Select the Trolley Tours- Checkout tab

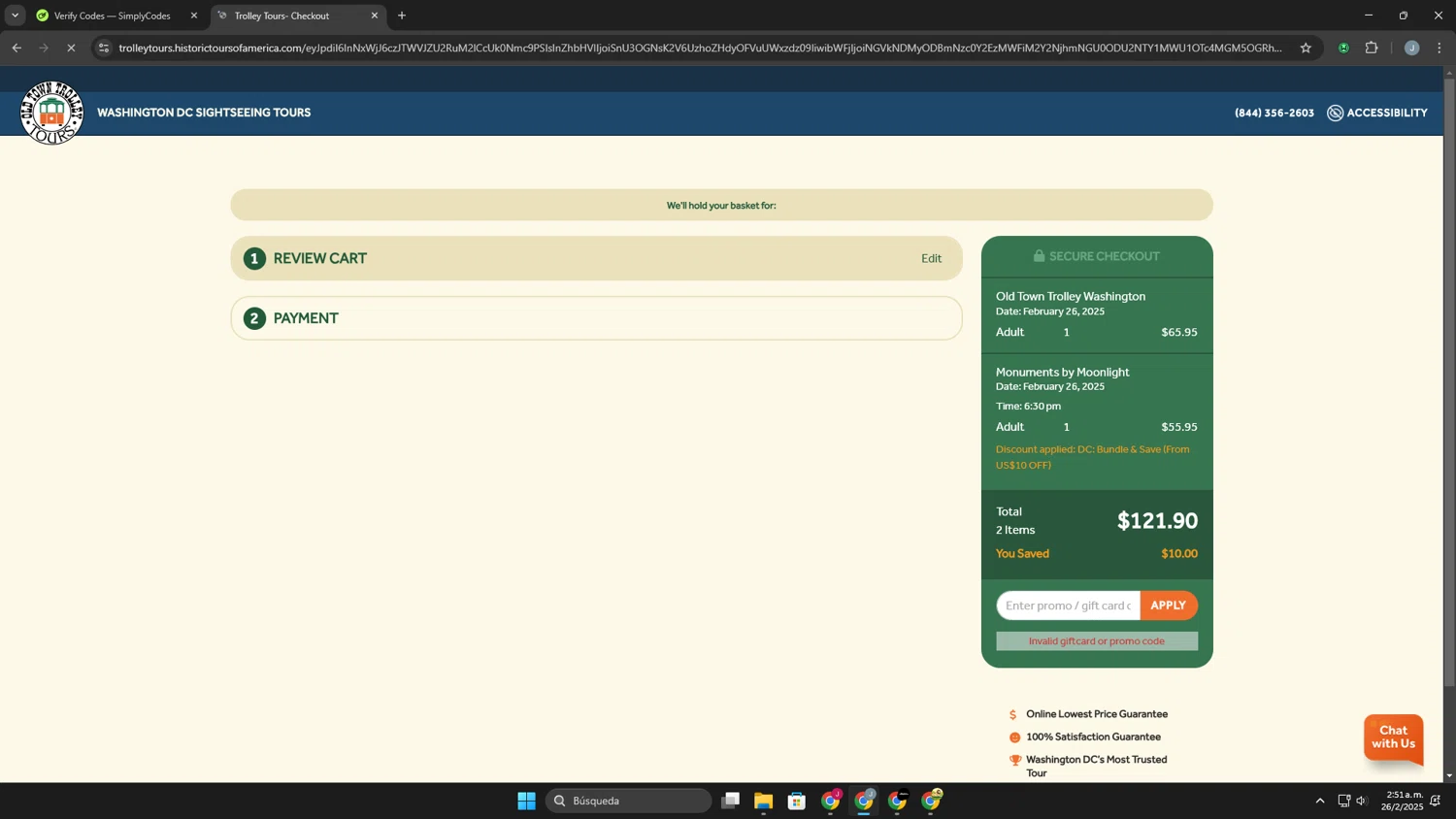(297, 16)
